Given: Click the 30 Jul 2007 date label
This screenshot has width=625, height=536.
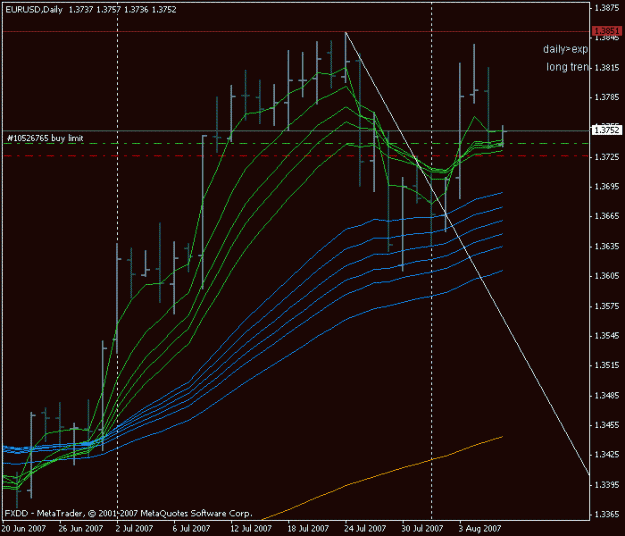Looking at the screenshot, I should tap(423, 529).
